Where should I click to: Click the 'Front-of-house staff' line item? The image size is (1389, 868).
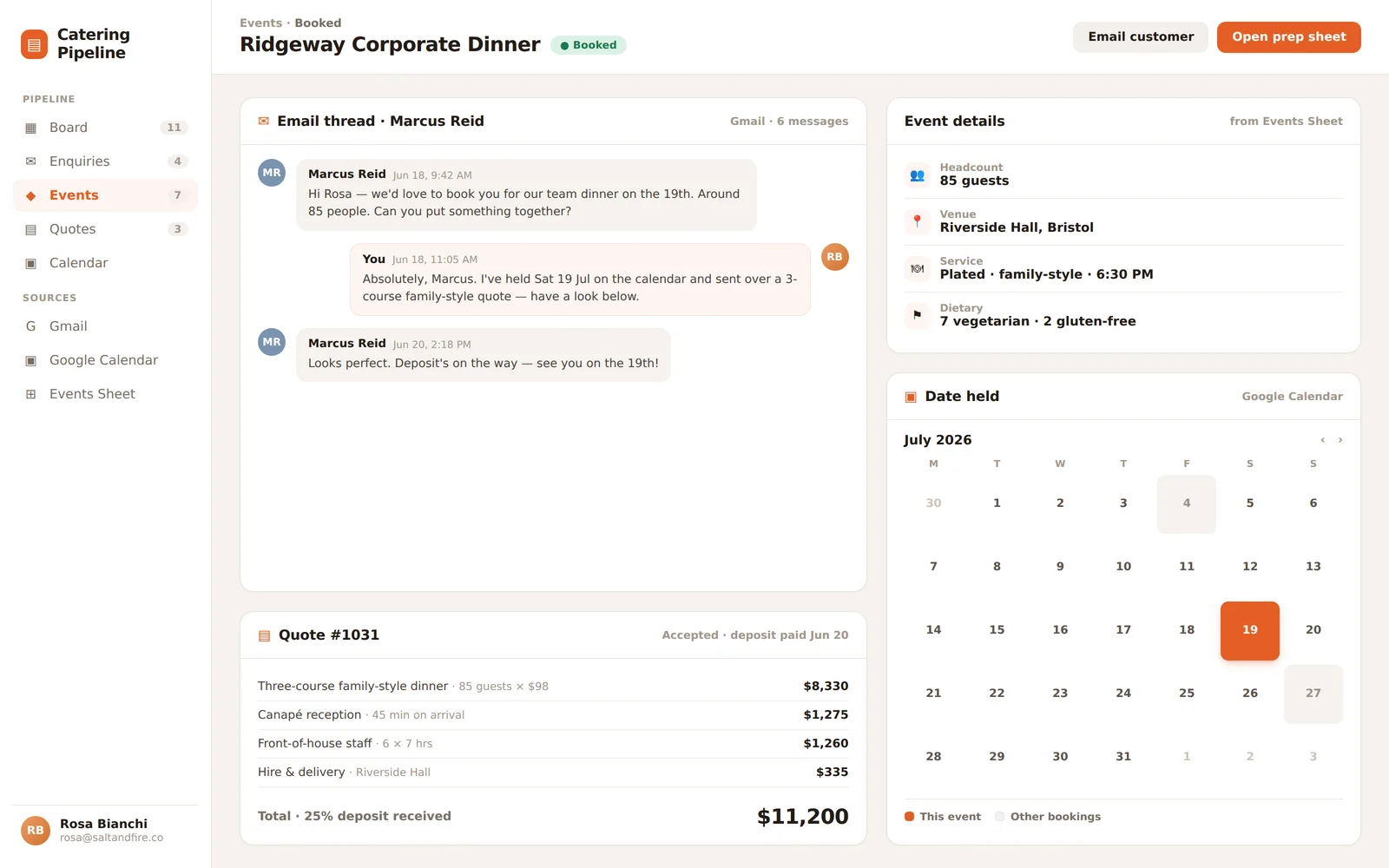pyautogui.click(x=553, y=744)
